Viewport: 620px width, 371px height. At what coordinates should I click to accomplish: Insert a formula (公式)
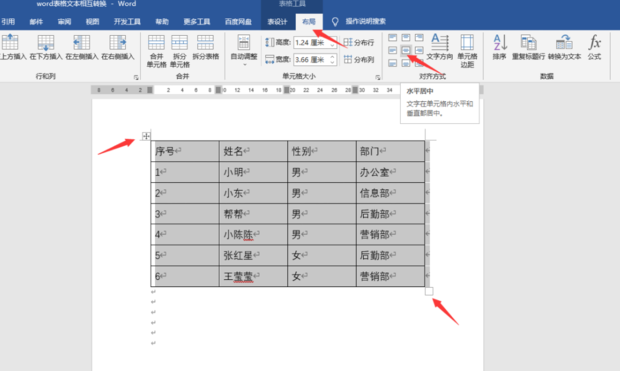(x=594, y=47)
